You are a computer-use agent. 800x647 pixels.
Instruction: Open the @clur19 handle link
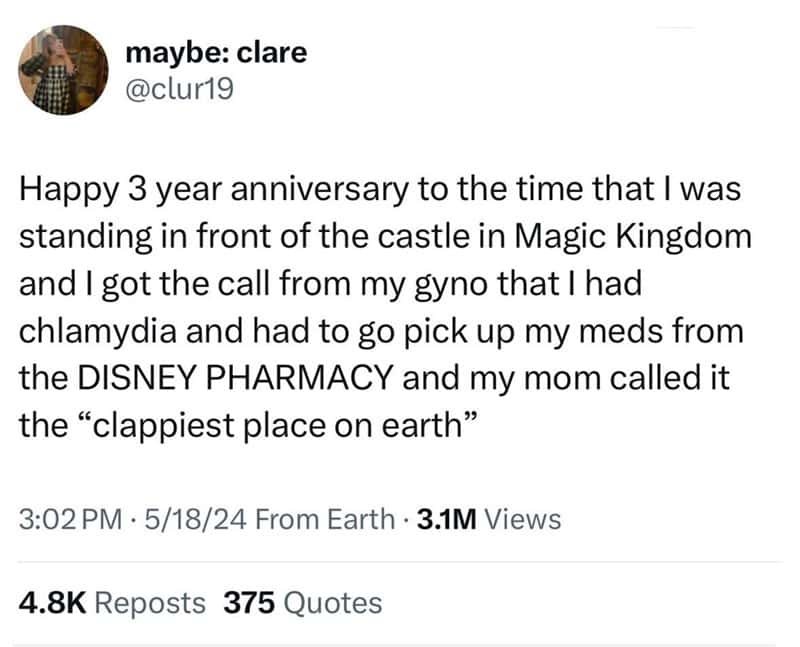click(x=179, y=88)
